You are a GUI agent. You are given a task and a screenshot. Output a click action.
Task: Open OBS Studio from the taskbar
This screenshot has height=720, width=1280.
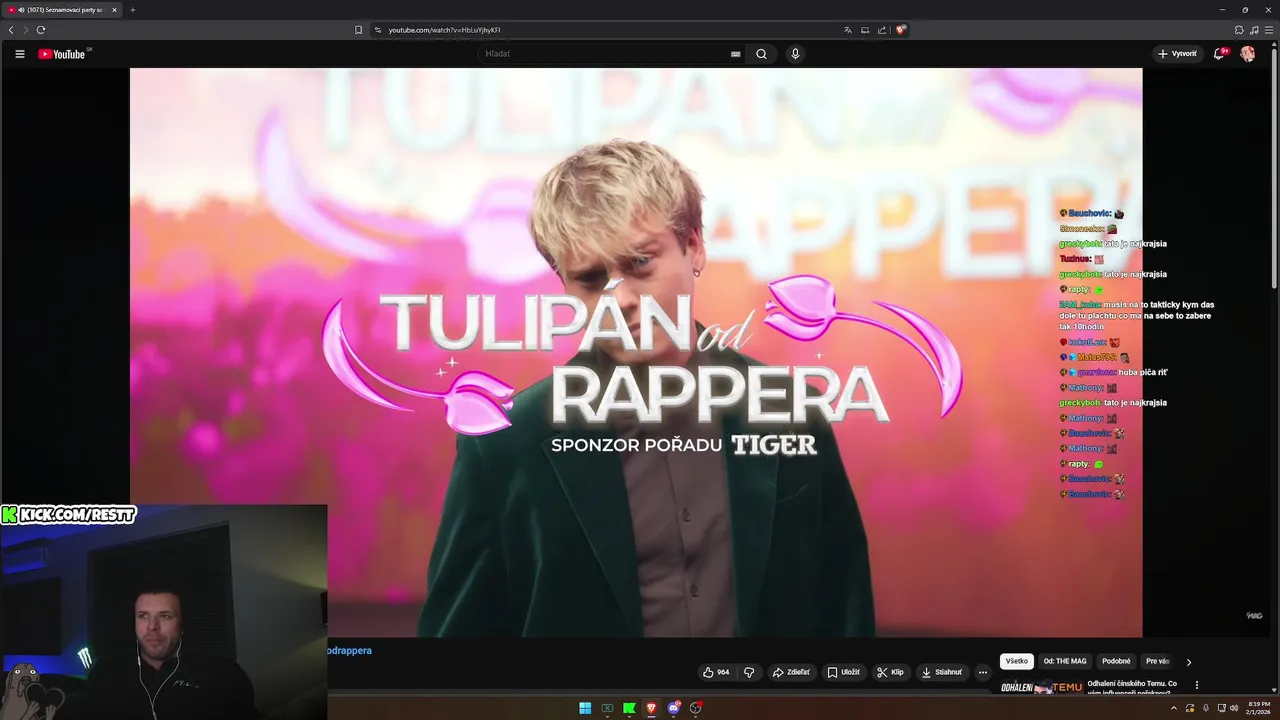coord(696,708)
